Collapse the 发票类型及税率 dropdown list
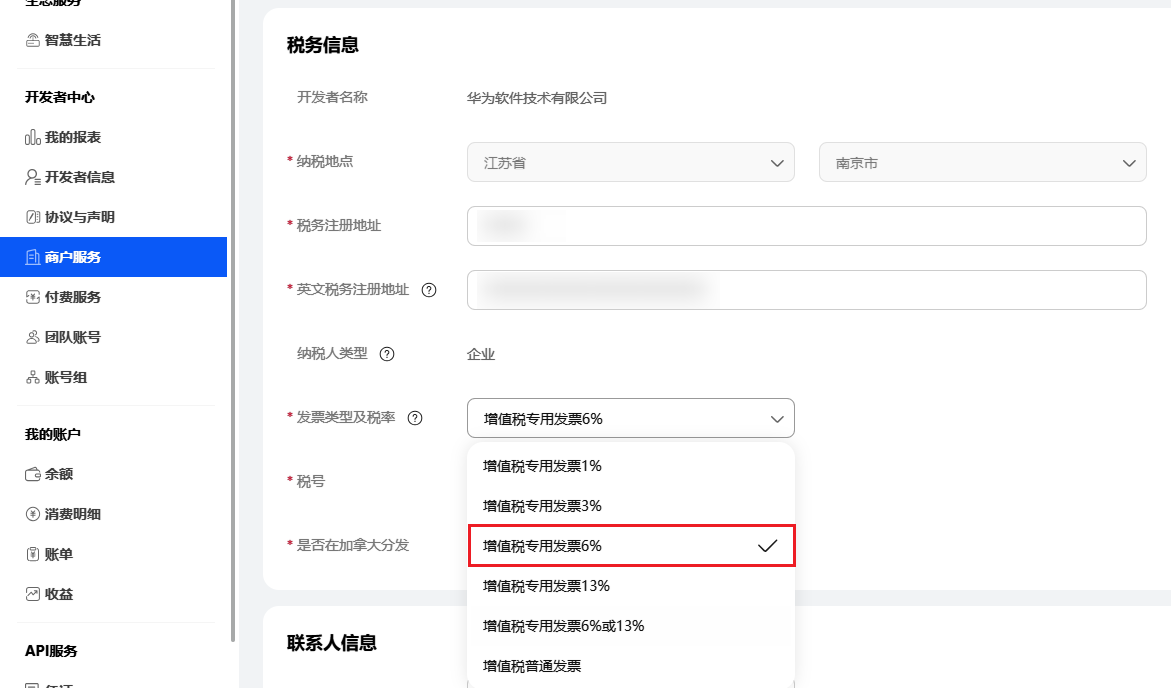 click(777, 418)
